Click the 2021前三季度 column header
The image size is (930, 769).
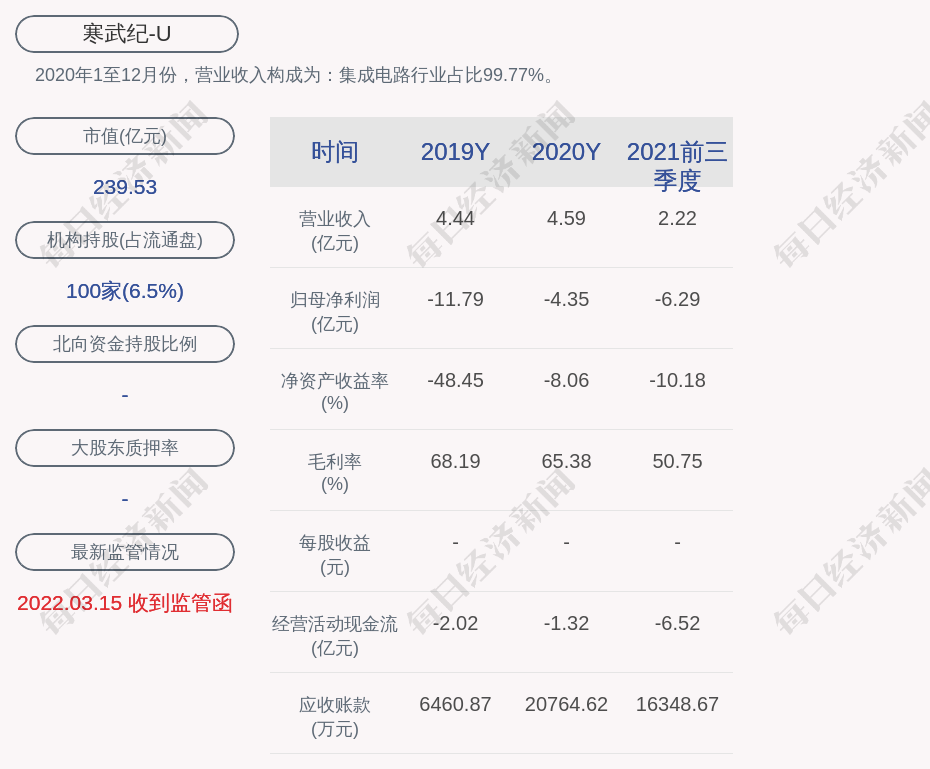pyautogui.click(x=677, y=166)
